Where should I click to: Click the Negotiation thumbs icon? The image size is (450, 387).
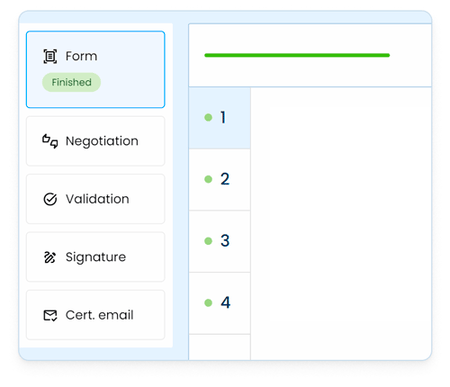coord(50,141)
